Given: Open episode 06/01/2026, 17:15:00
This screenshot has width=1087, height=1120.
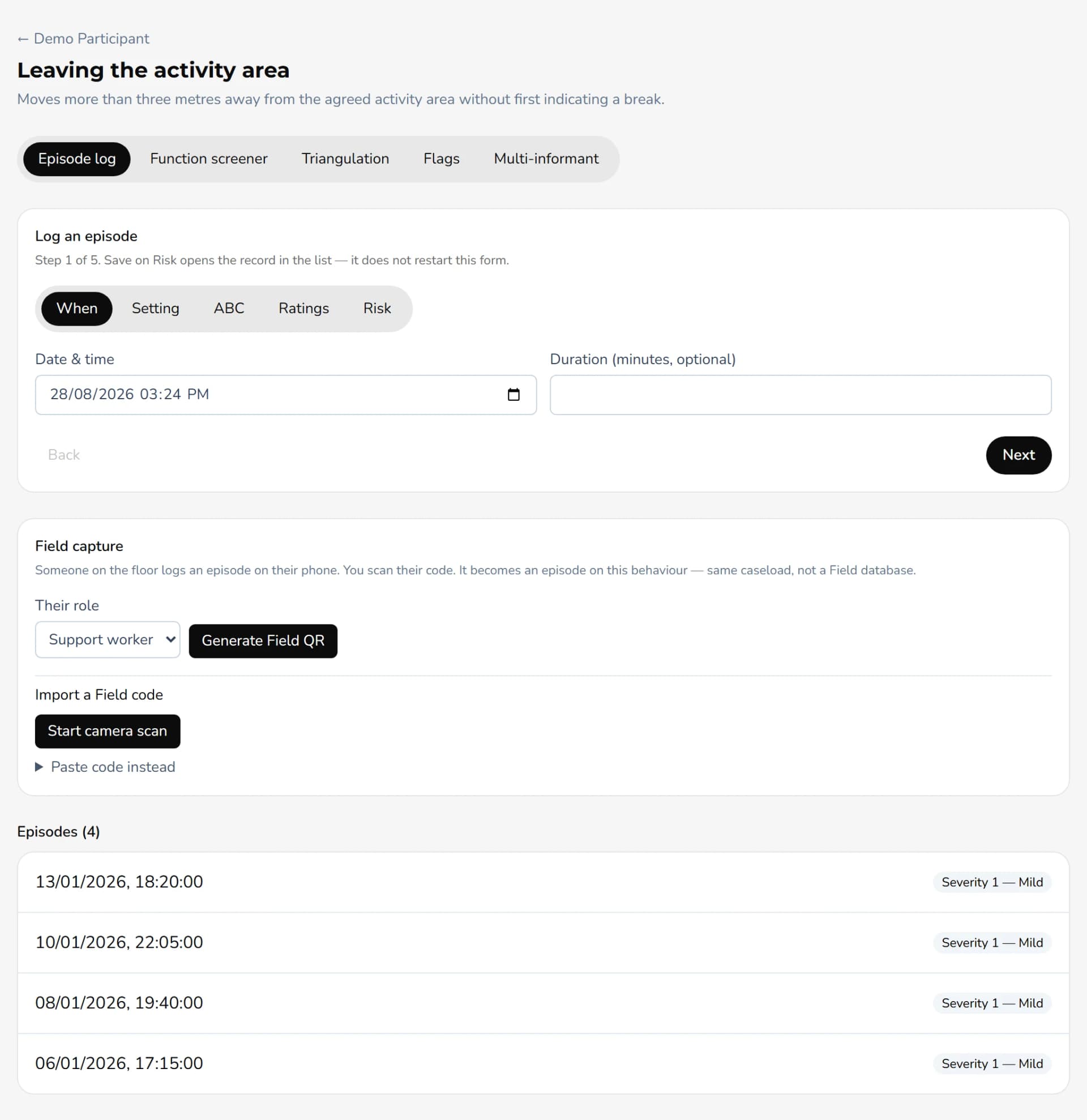Looking at the screenshot, I should (x=543, y=1064).
